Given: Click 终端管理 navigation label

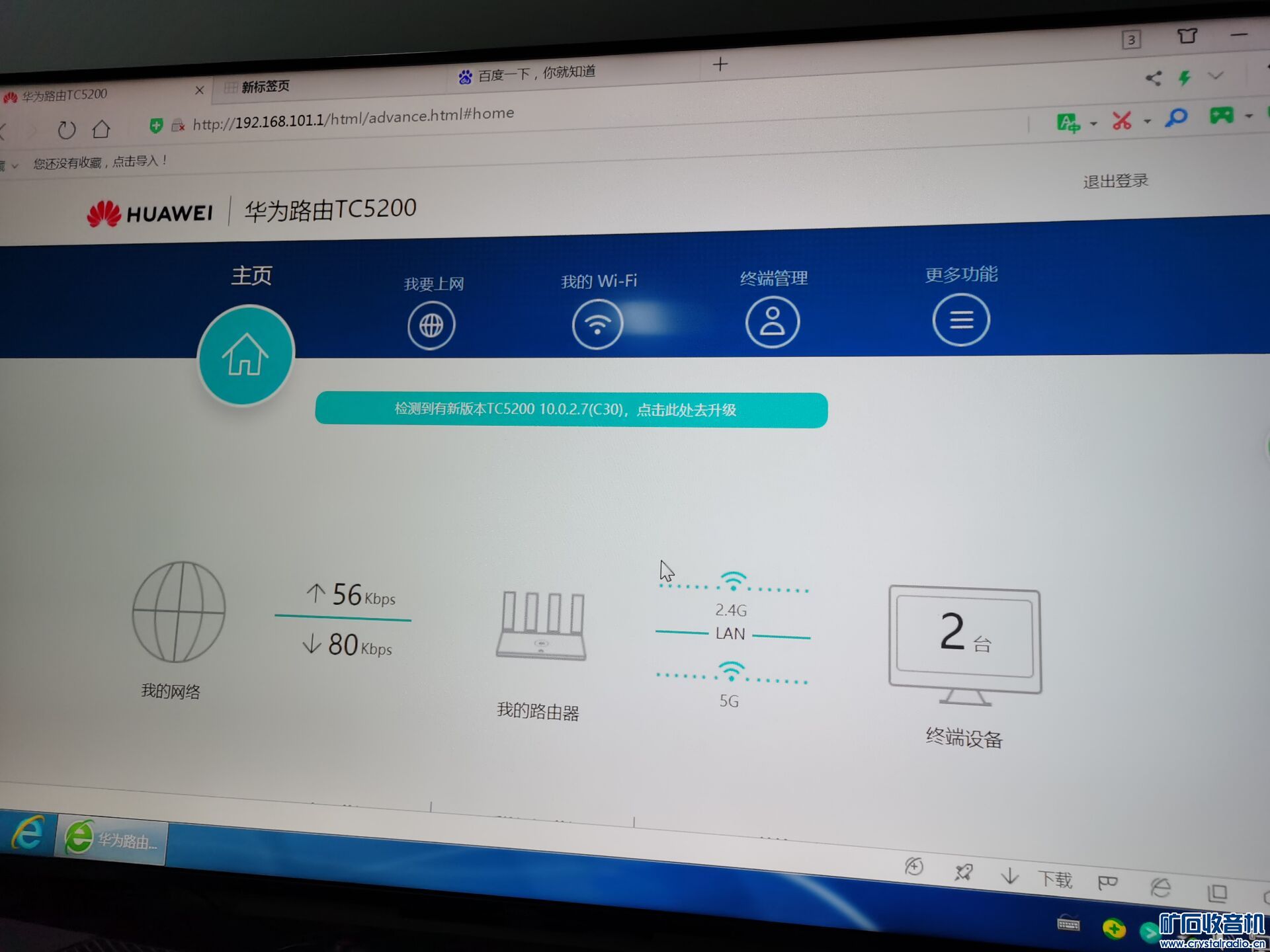Looking at the screenshot, I should (x=774, y=278).
